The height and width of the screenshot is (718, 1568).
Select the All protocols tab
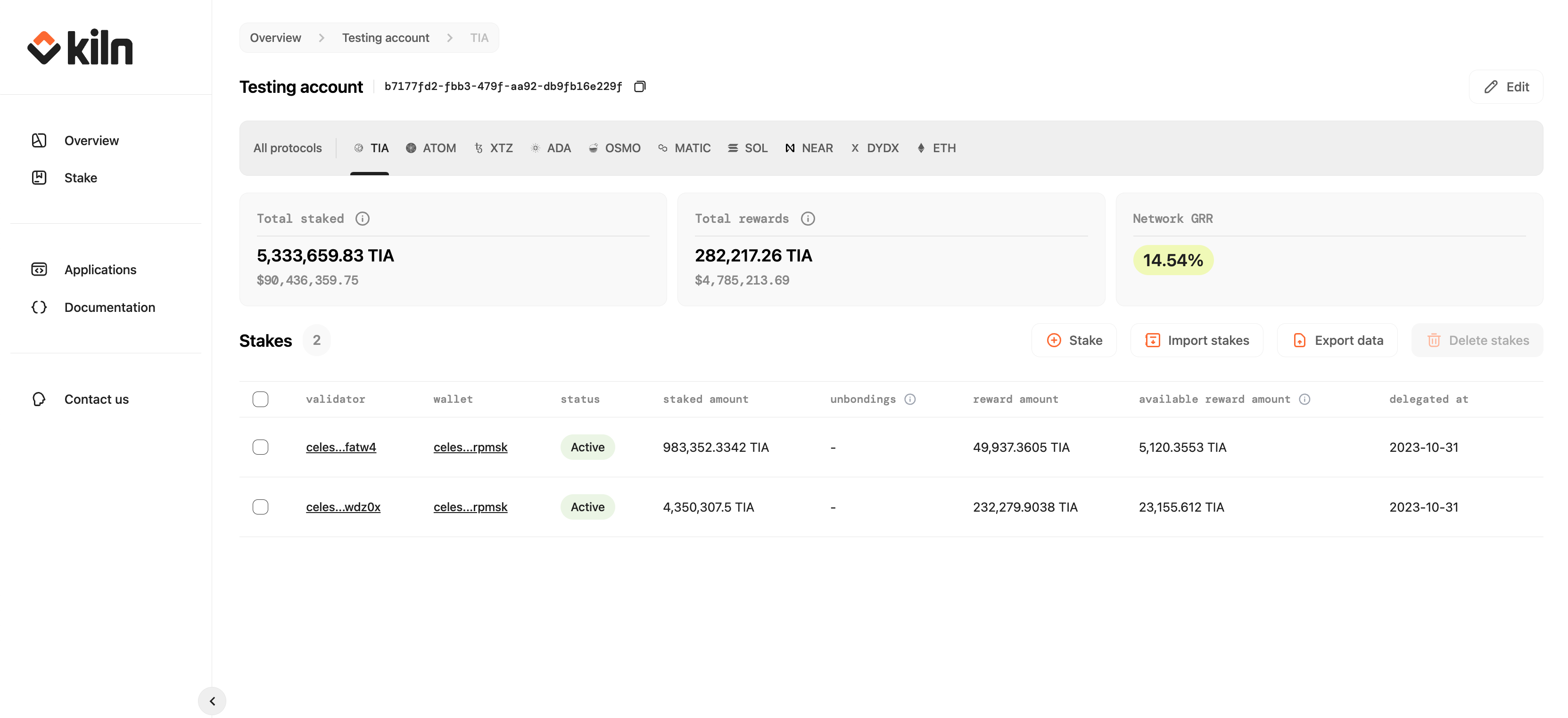pos(287,148)
